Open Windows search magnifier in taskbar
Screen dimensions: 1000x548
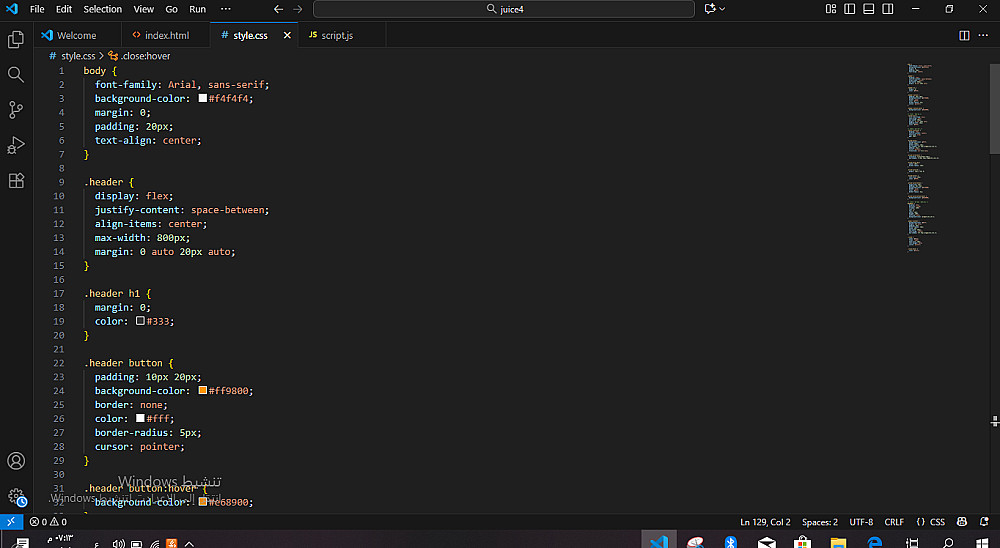coord(948,542)
